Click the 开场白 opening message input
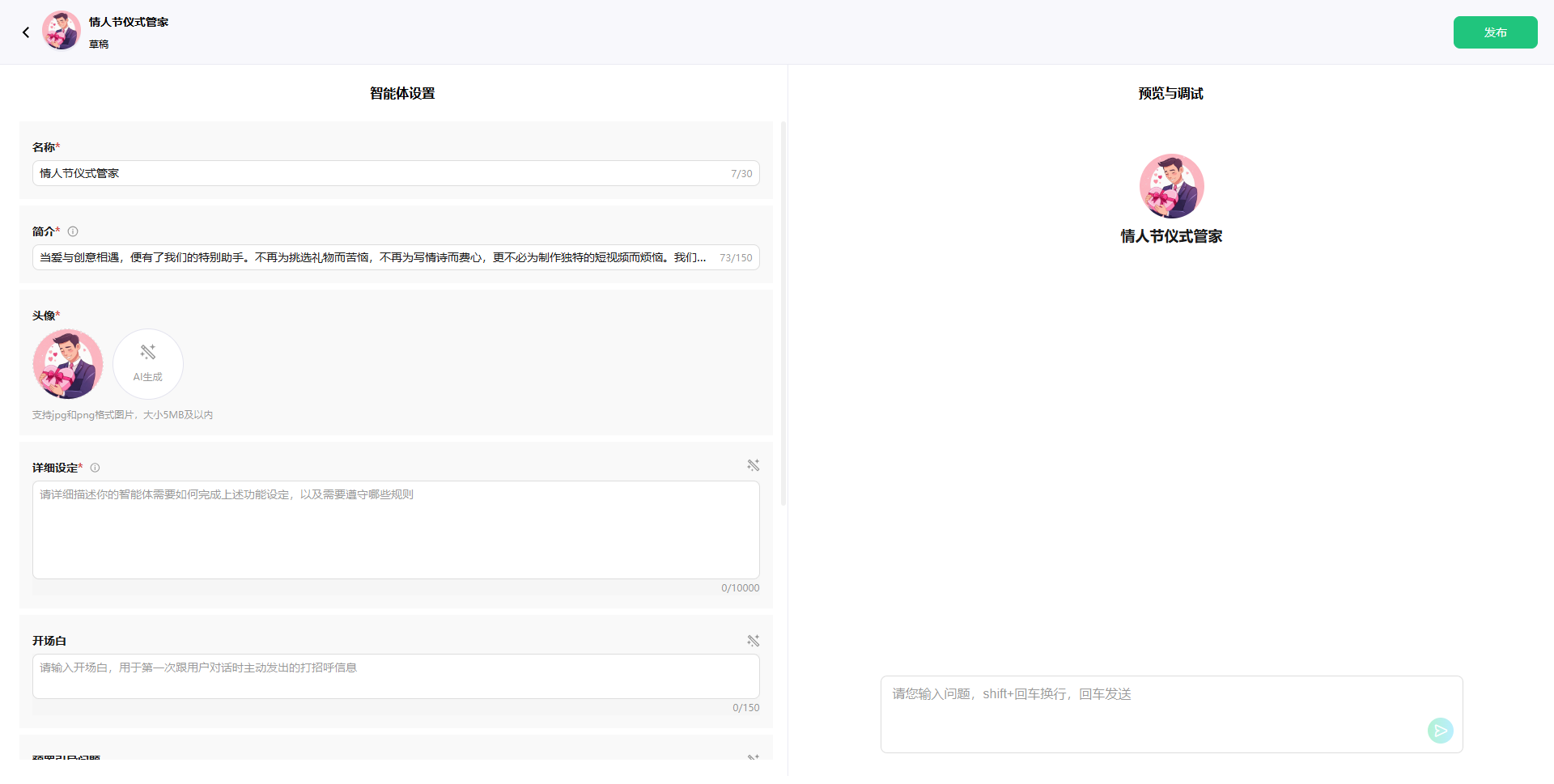The image size is (1554, 784). [396, 676]
